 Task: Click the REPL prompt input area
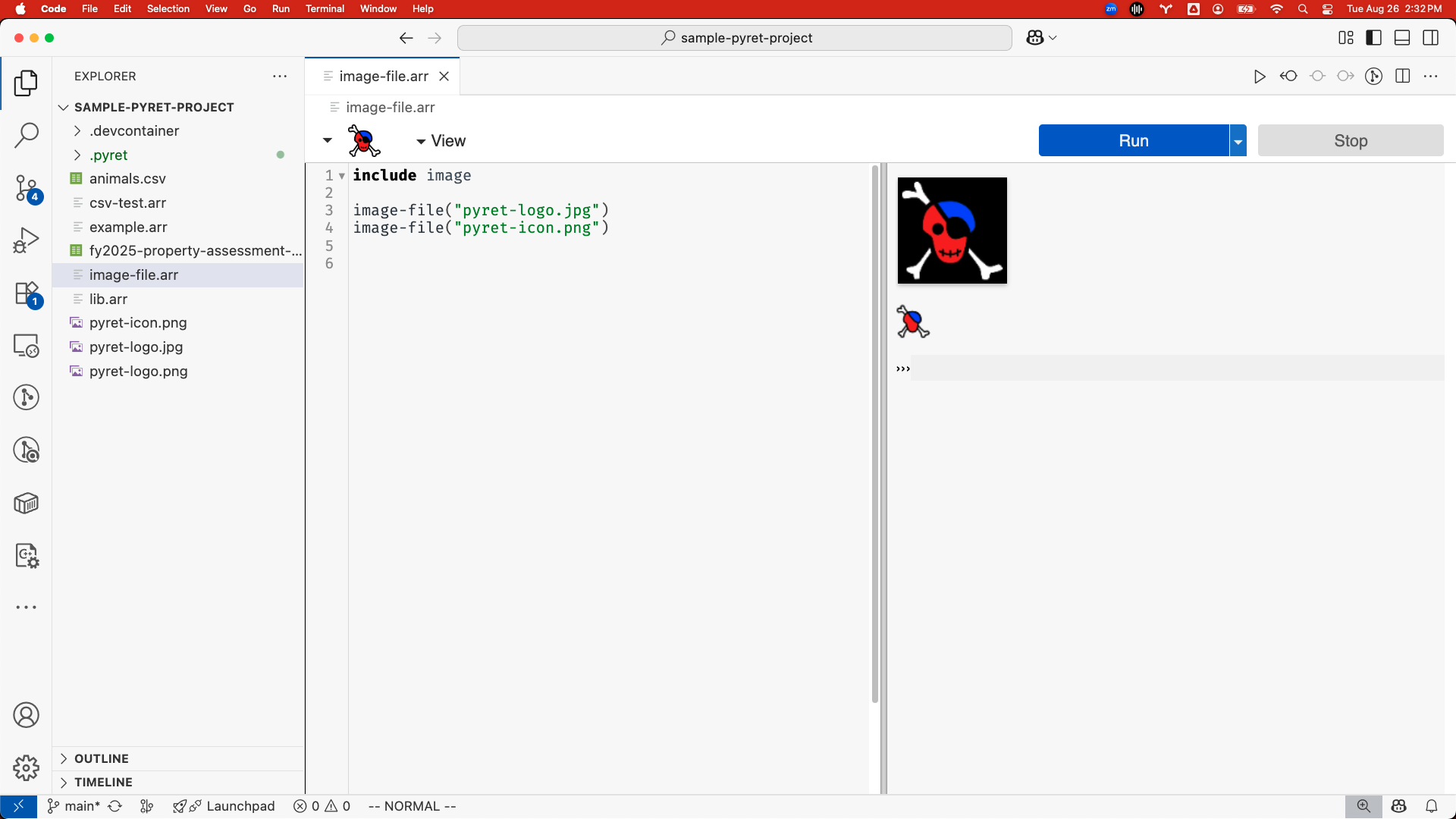click(x=1177, y=369)
